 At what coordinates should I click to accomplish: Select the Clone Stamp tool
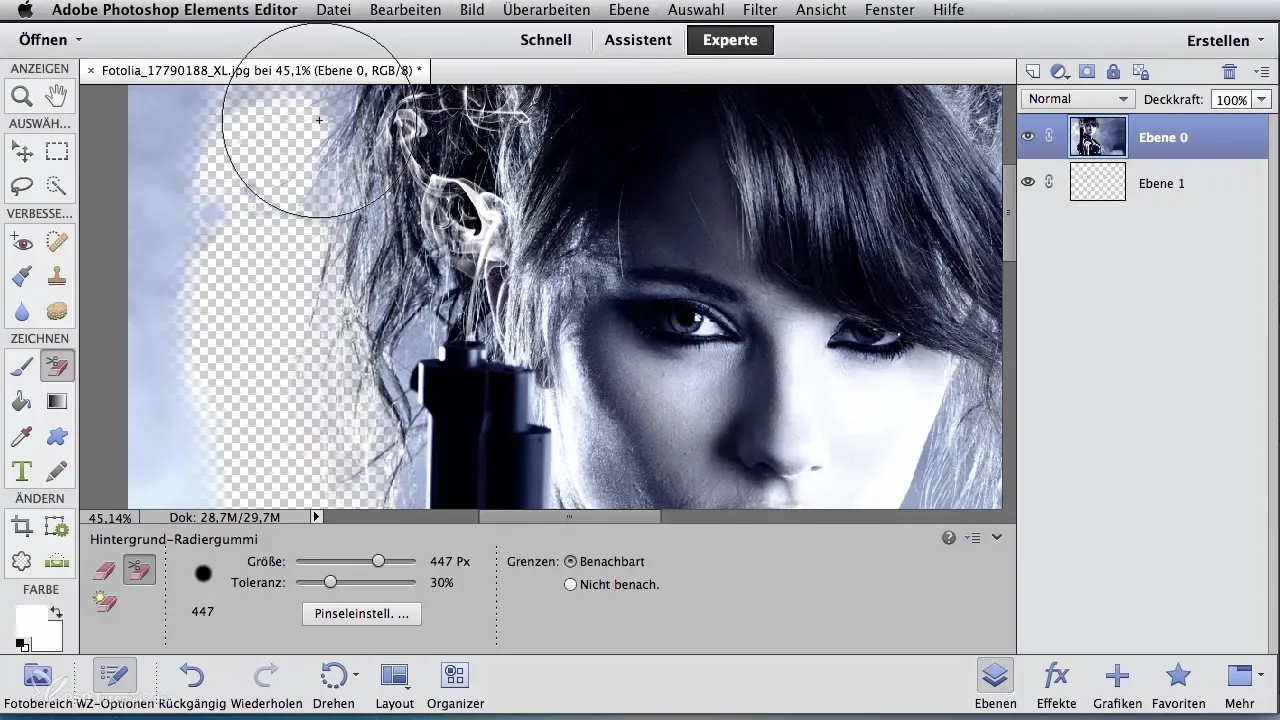pyautogui.click(x=57, y=276)
